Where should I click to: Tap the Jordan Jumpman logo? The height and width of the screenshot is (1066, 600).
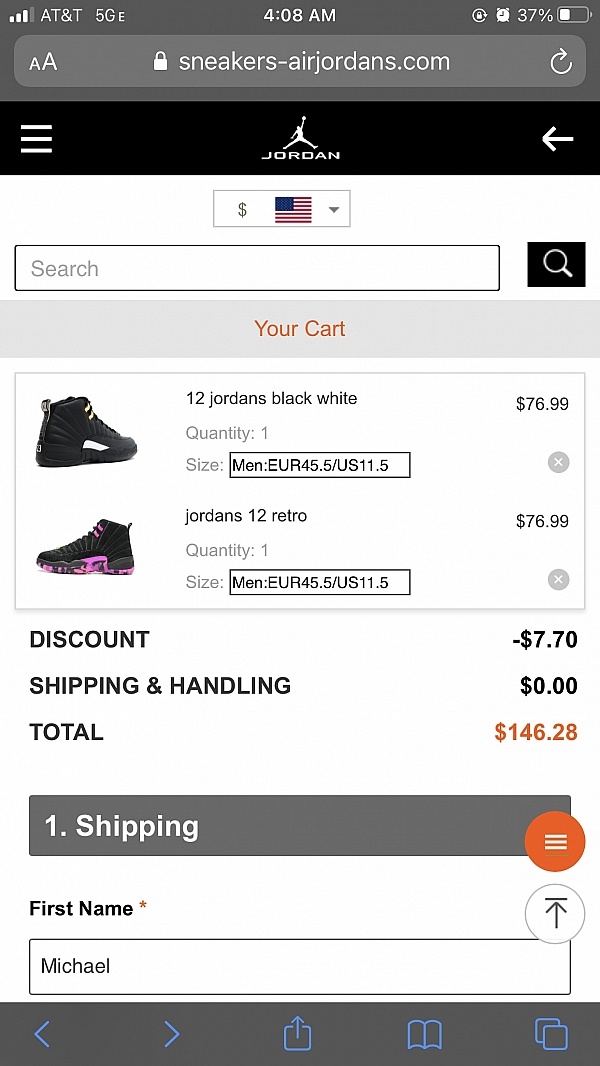tap(300, 138)
